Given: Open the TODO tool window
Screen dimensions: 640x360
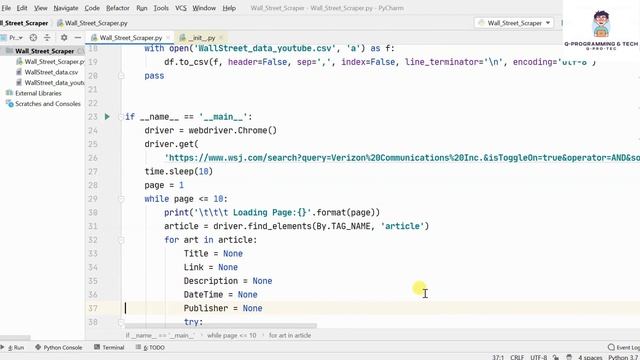Looking at the screenshot, I should [x=150, y=347].
